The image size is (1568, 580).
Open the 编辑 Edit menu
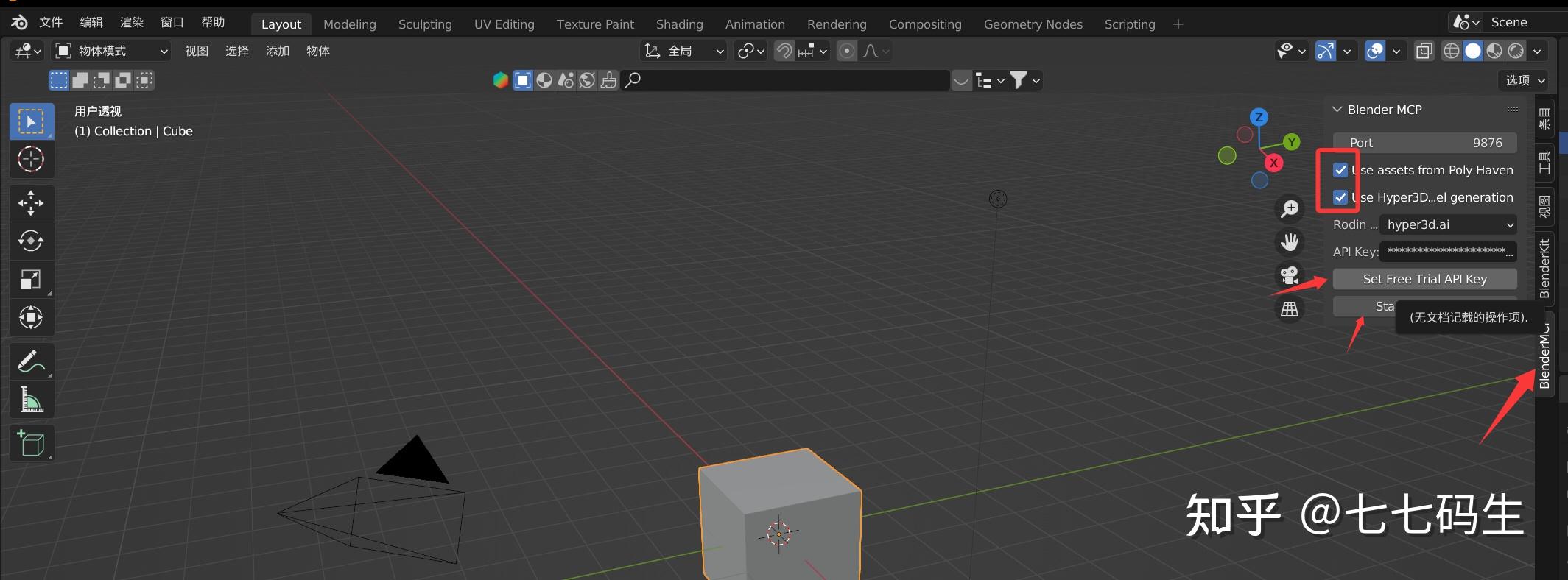[91, 22]
